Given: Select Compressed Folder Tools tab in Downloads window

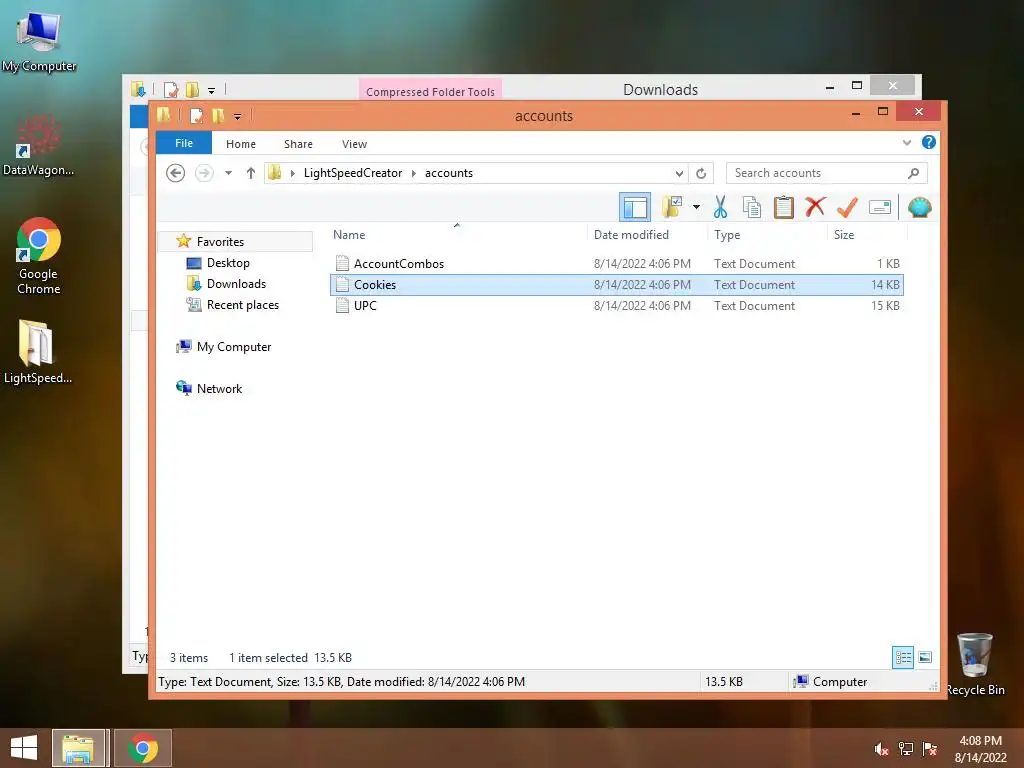Looking at the screenshot, I should 430,91.
